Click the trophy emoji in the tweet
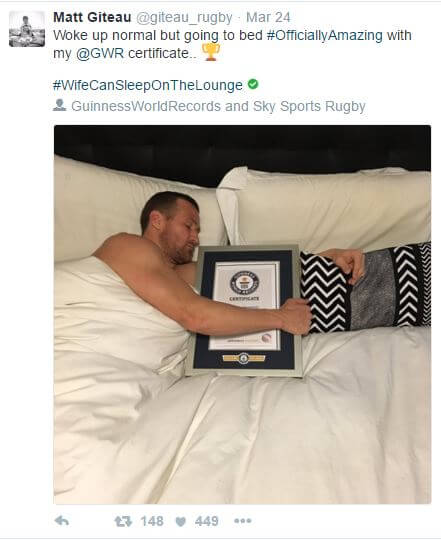441x540 pixels. pyautogui.click(x=211, y=52)
